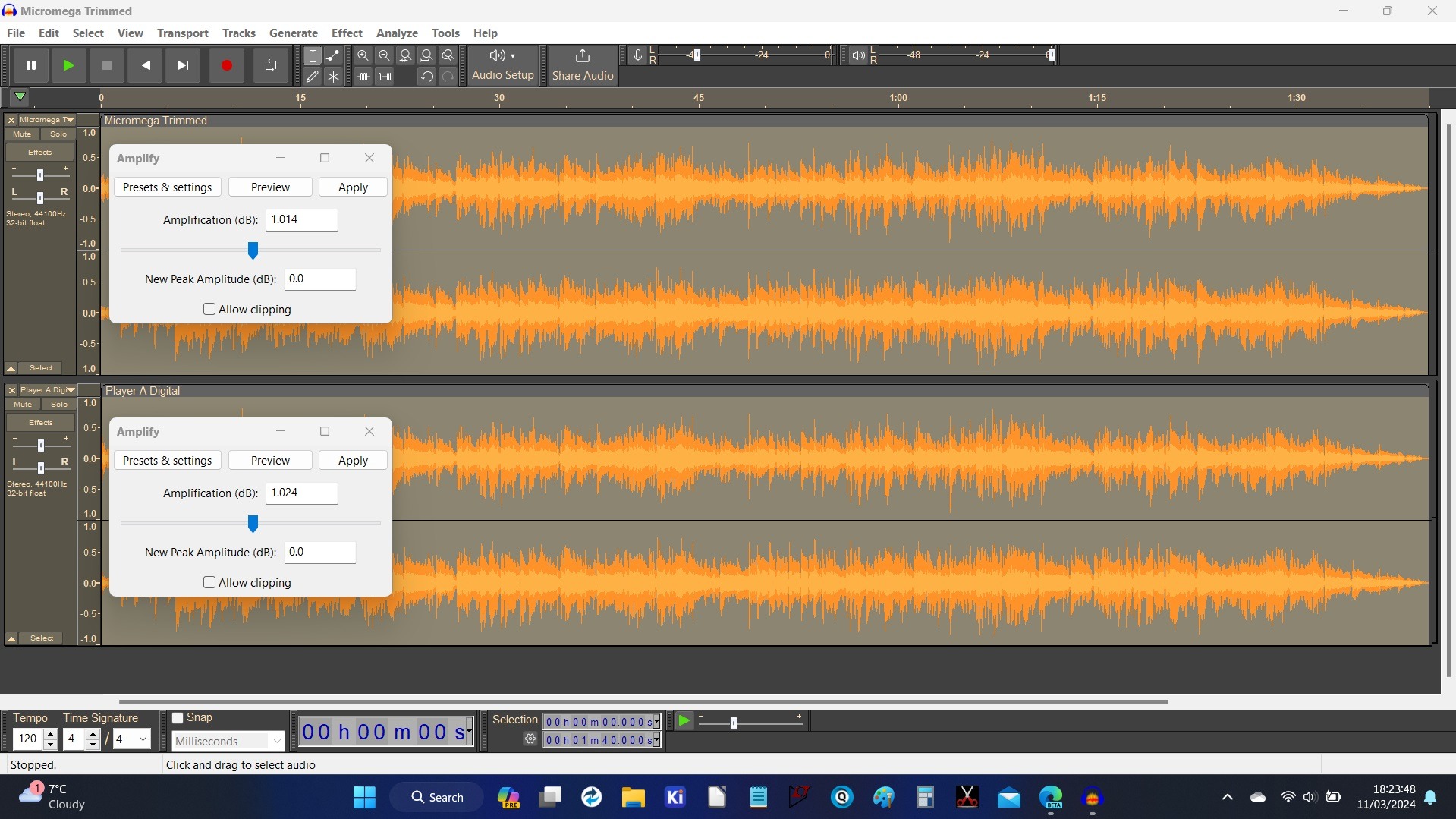Image resolution: width=1456 pixels, height=819 pixels.
Task: Click Apply in the upper Amplify dialog
Action: (353, 187)
